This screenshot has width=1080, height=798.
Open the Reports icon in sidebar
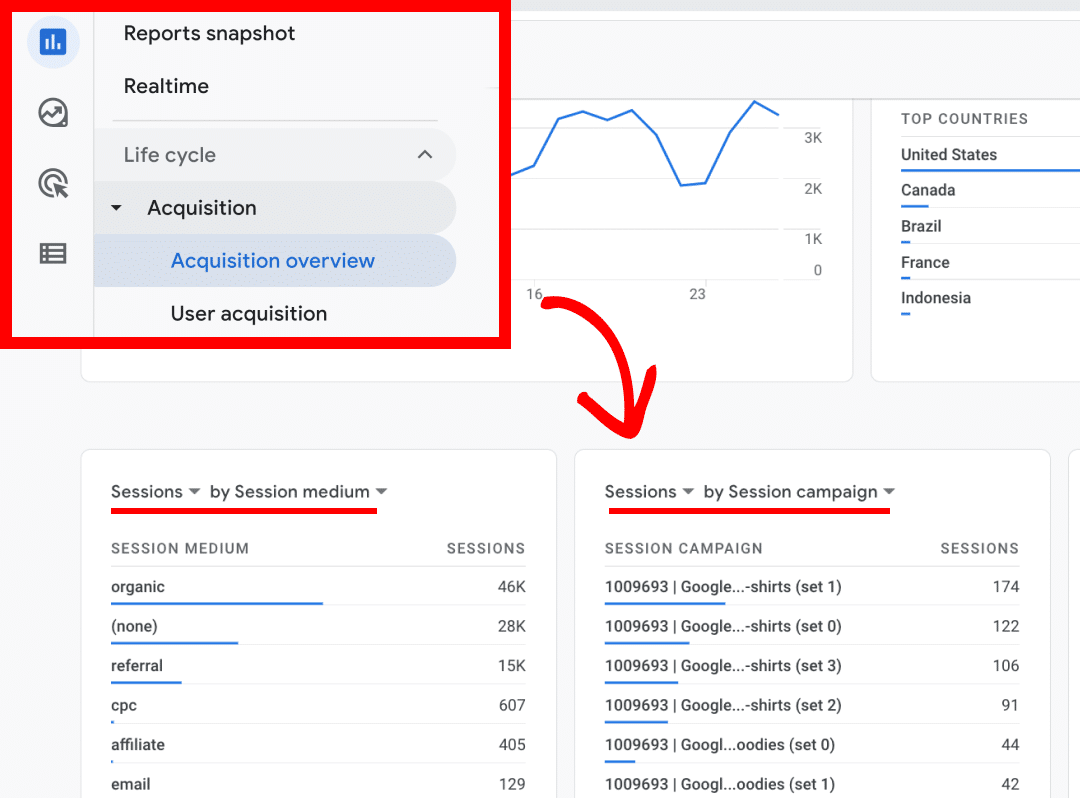(53, 42)
